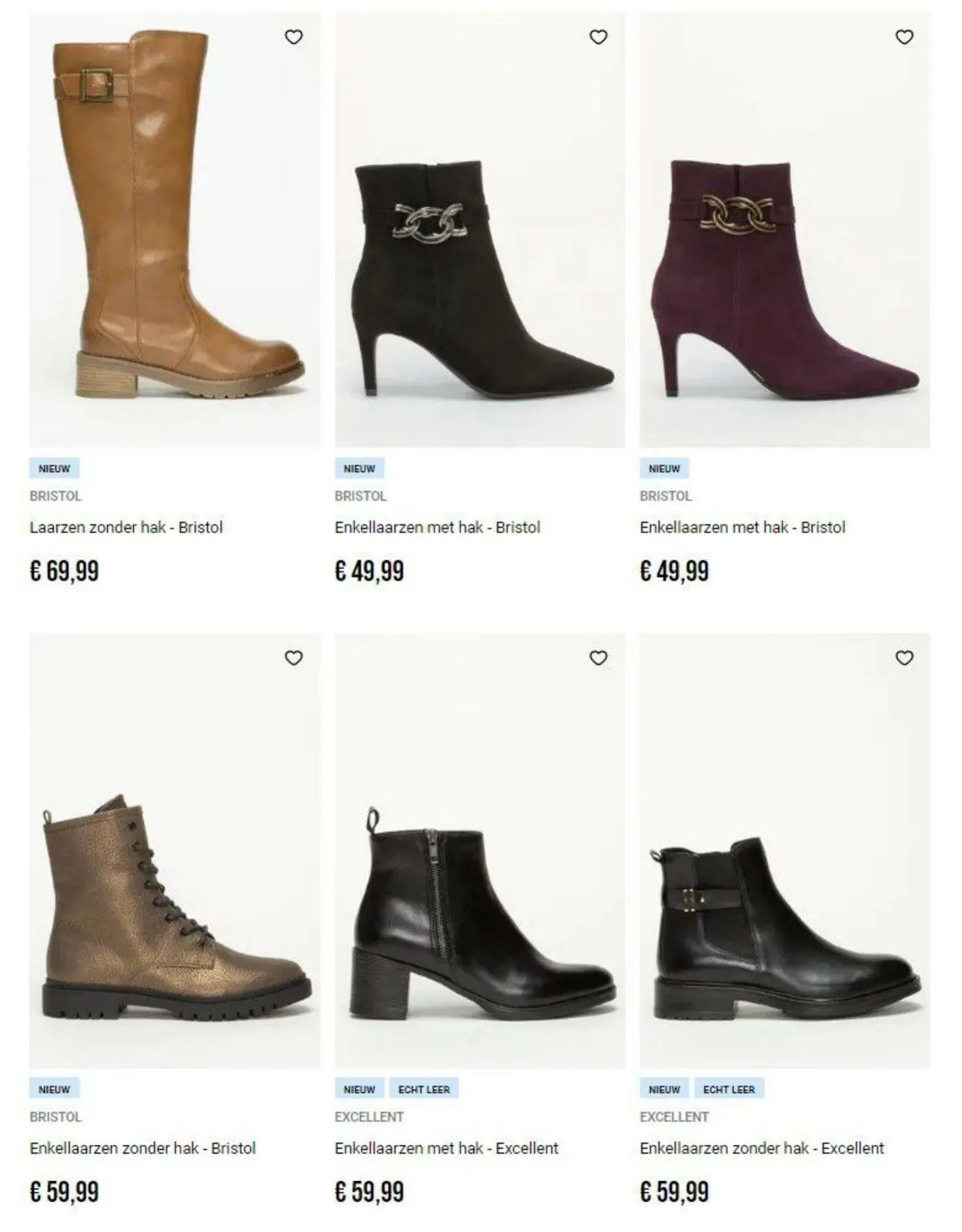Viewport: 962px width, 1232px height.
Task: Click BRISTOL brand label under purple boot
Action: click(666, 497)
